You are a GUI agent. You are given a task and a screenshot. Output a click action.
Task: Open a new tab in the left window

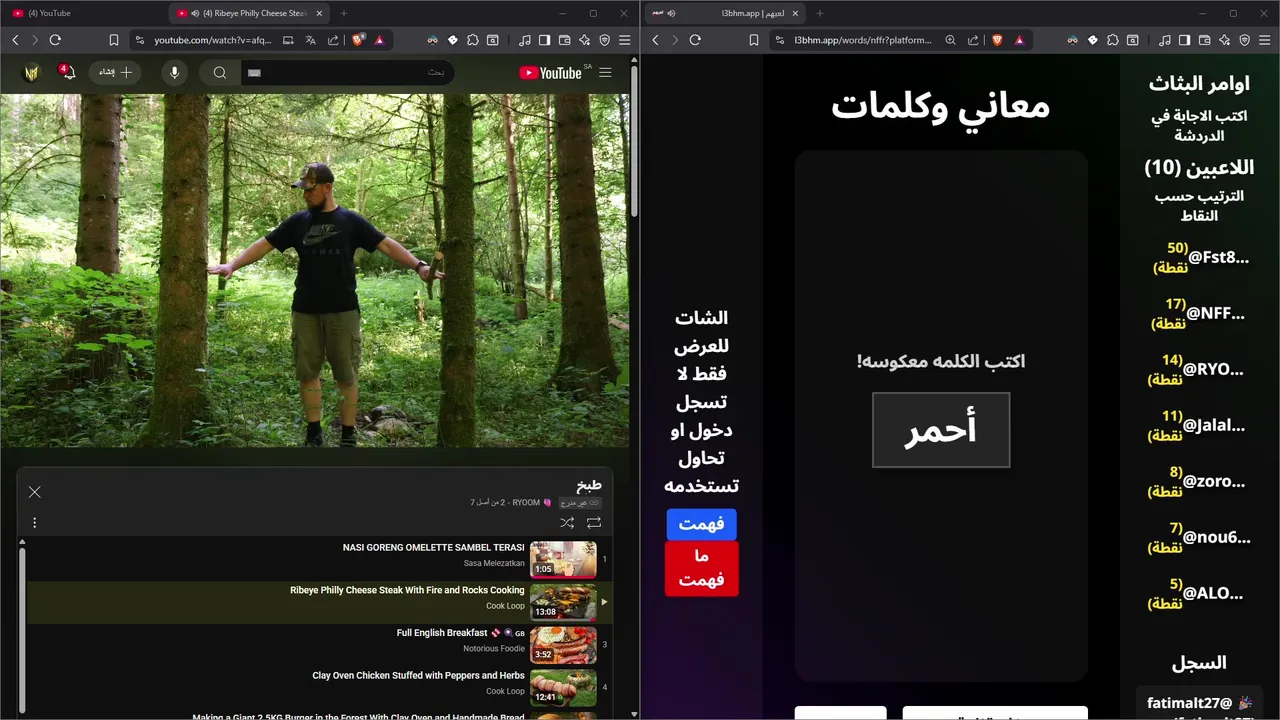tap(344, 13)
